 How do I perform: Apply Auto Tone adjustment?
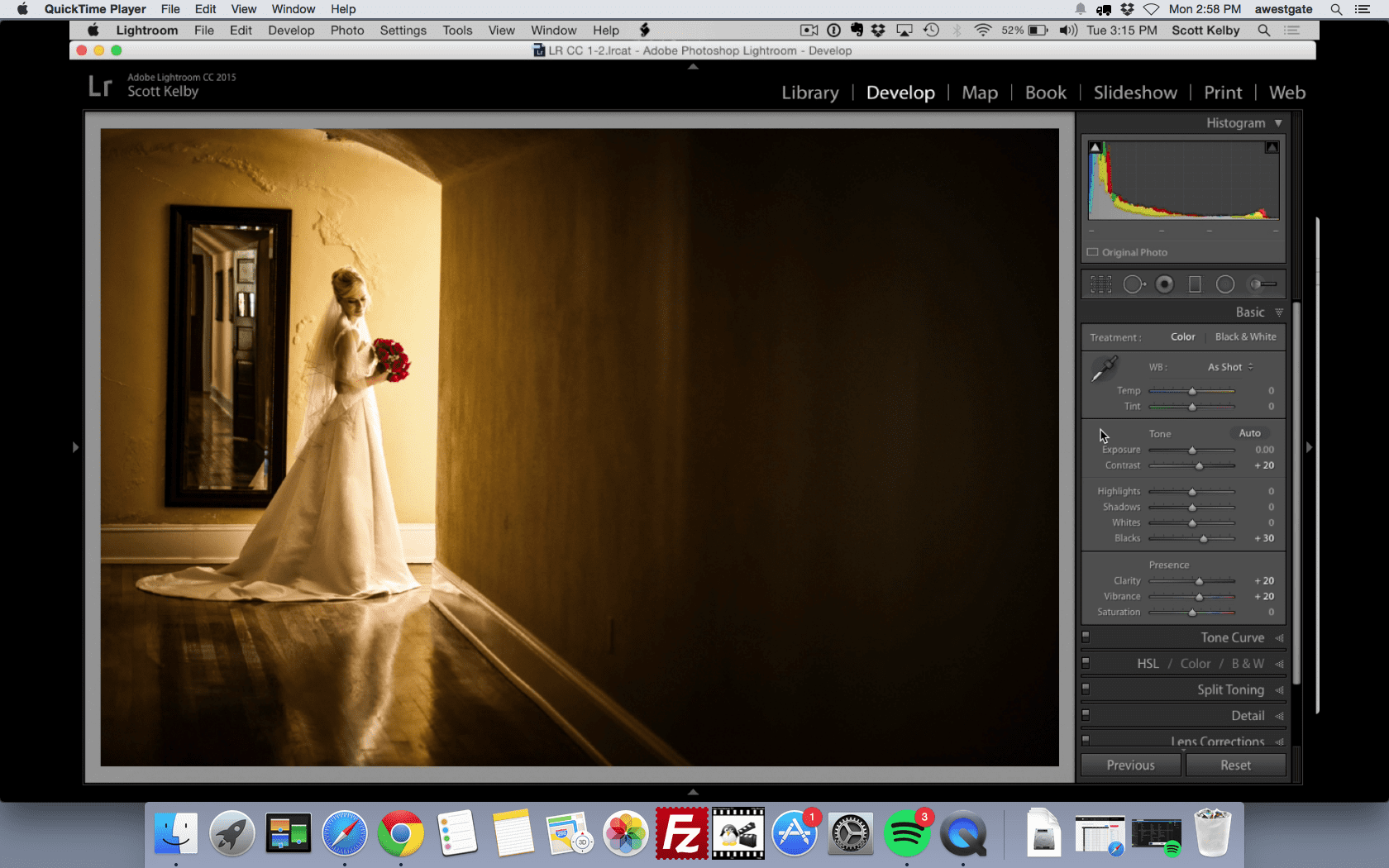[1249, 432]
